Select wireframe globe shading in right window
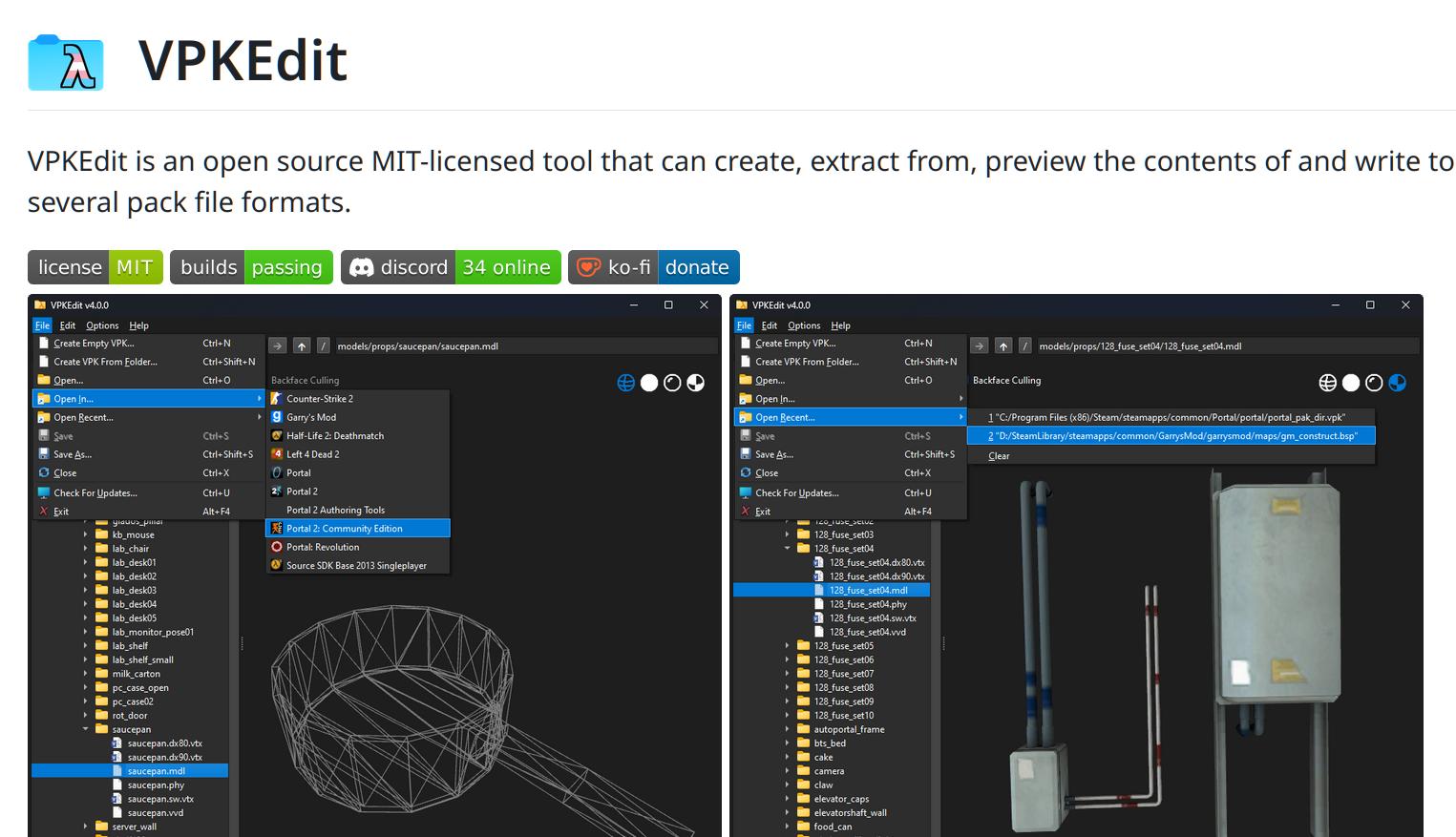 (x=1327, y=383)
